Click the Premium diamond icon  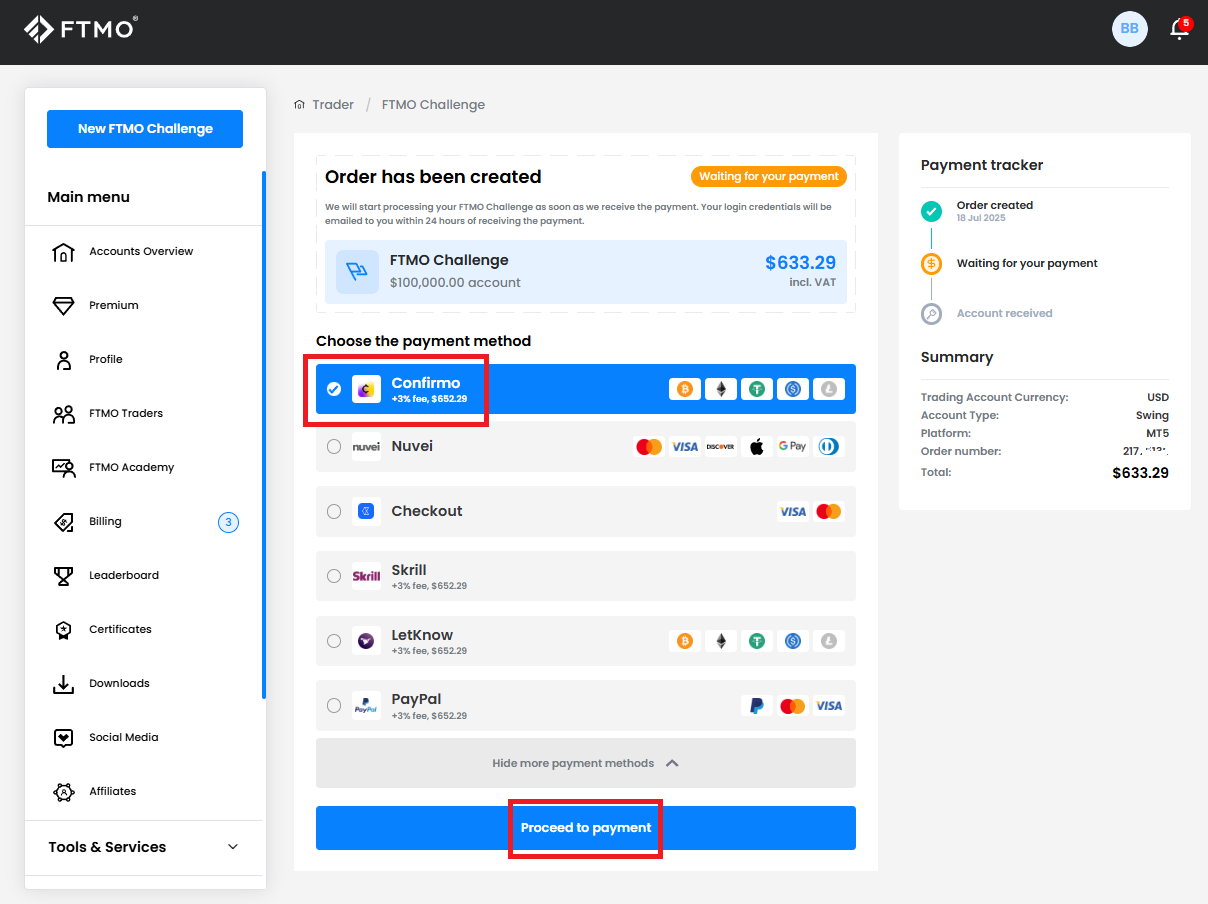[63, 306]
